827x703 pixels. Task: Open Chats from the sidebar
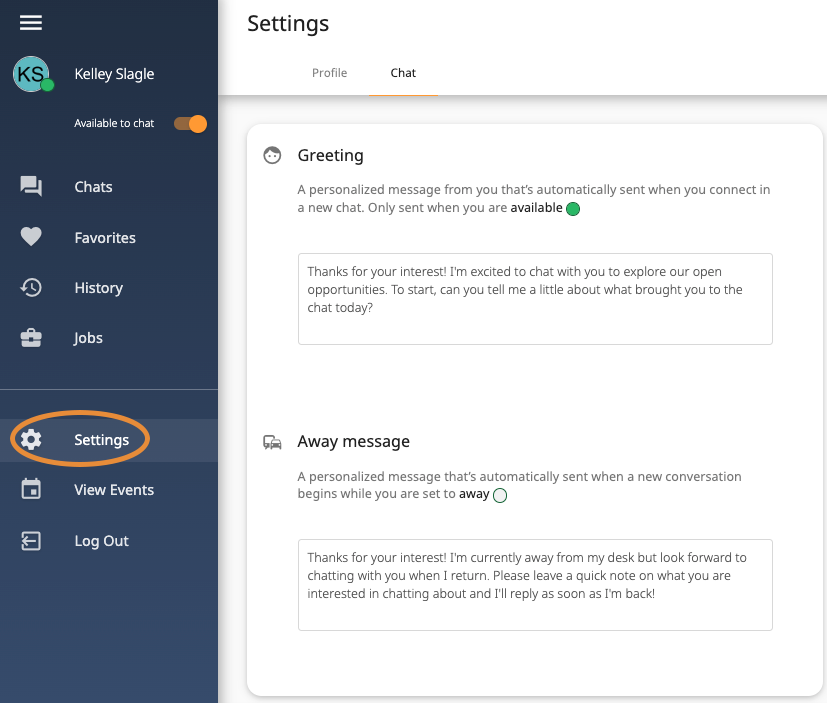tap(93, 187)
